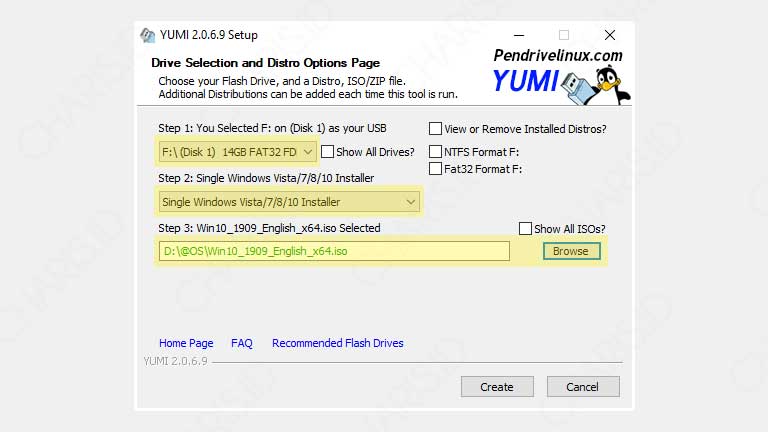Open Recommended Flash Drives link

coord(338,343)
